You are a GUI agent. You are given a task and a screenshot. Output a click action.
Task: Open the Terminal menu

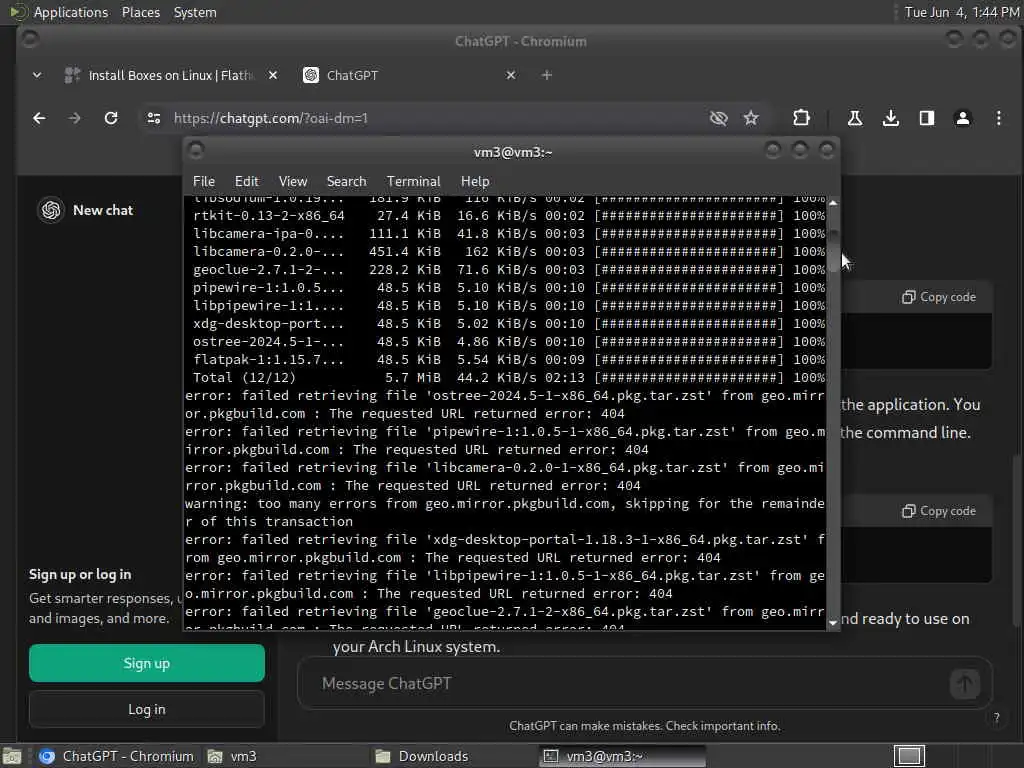(x=413, y=182)
